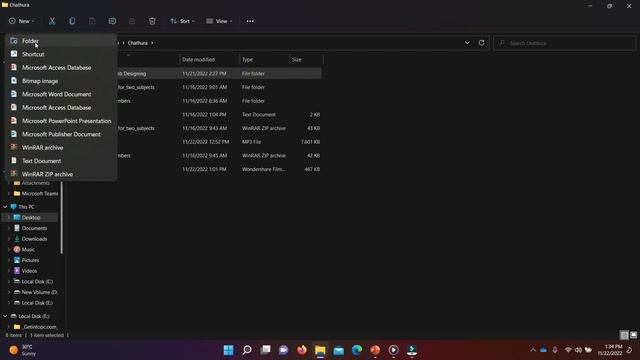The image size is (640, 360).
Task: Open Task View on taskbar
Action: point(265,350)
